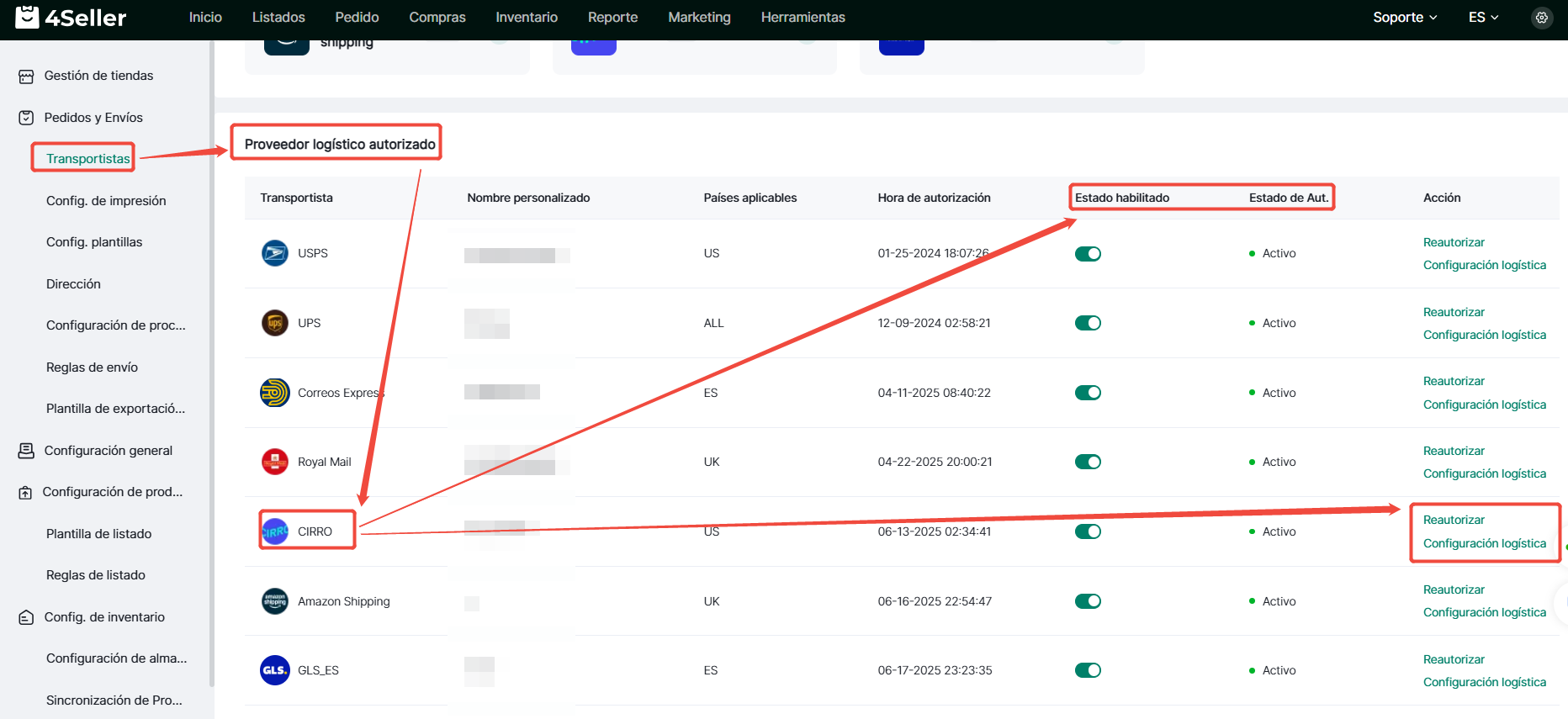
Task: Click the Royal Mail carrier logo
Action: (275, 462)
